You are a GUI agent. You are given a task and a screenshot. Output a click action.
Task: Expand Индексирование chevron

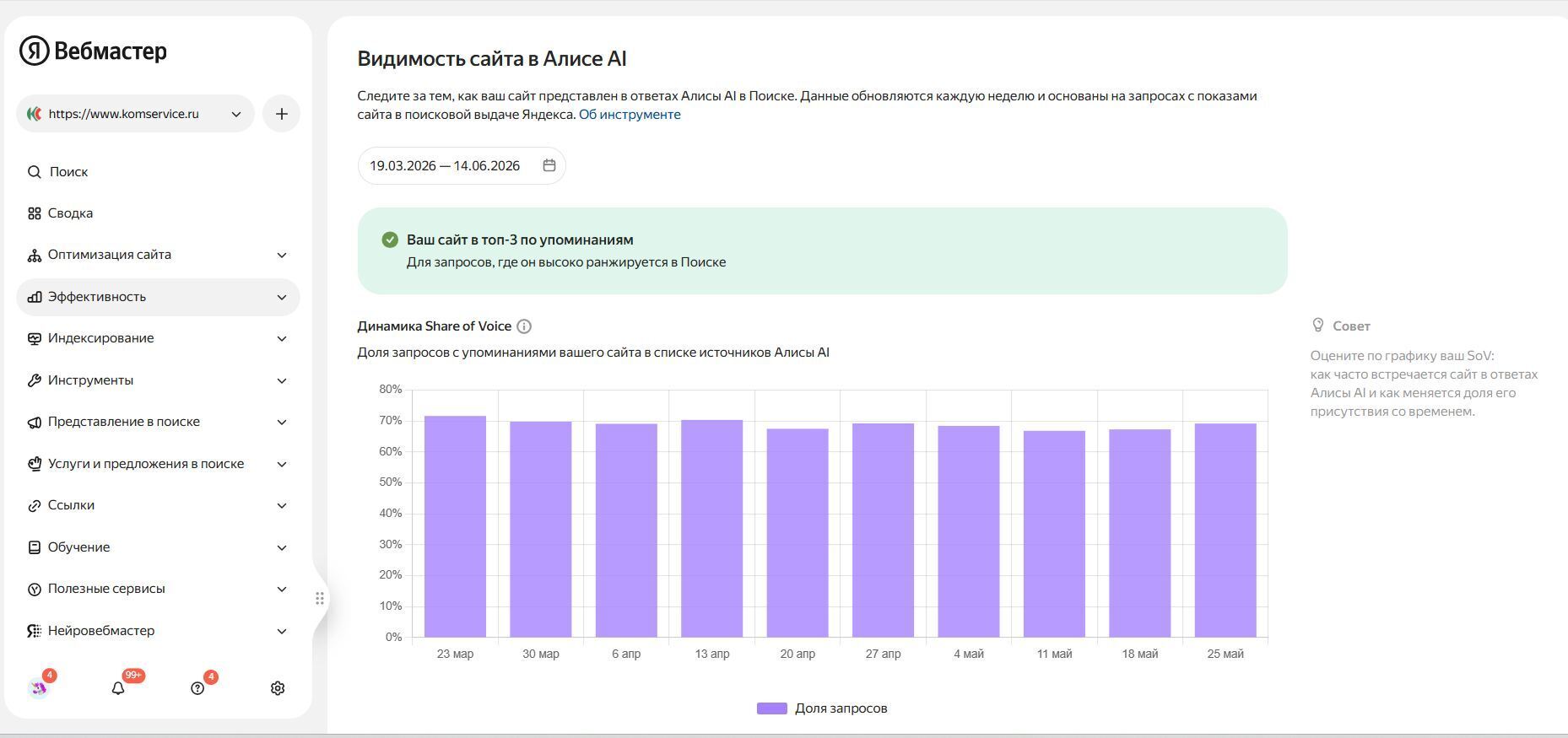click(282, 338)
